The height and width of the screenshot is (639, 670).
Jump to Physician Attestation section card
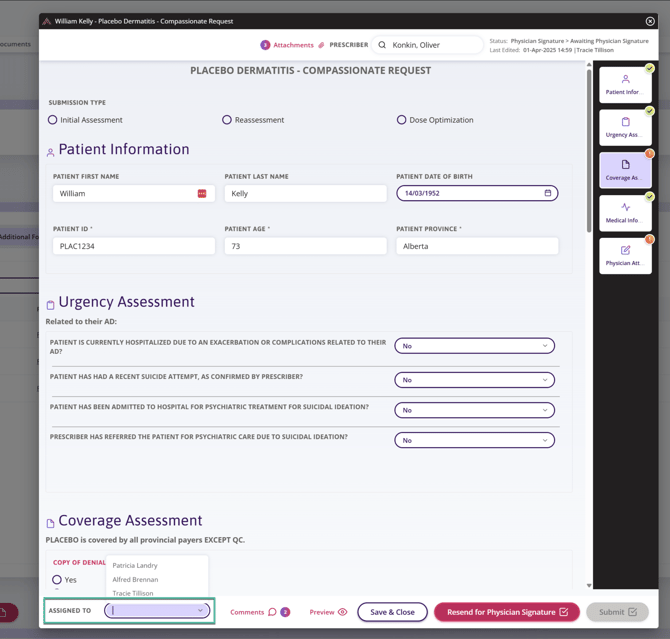click(x=625, y=256)
